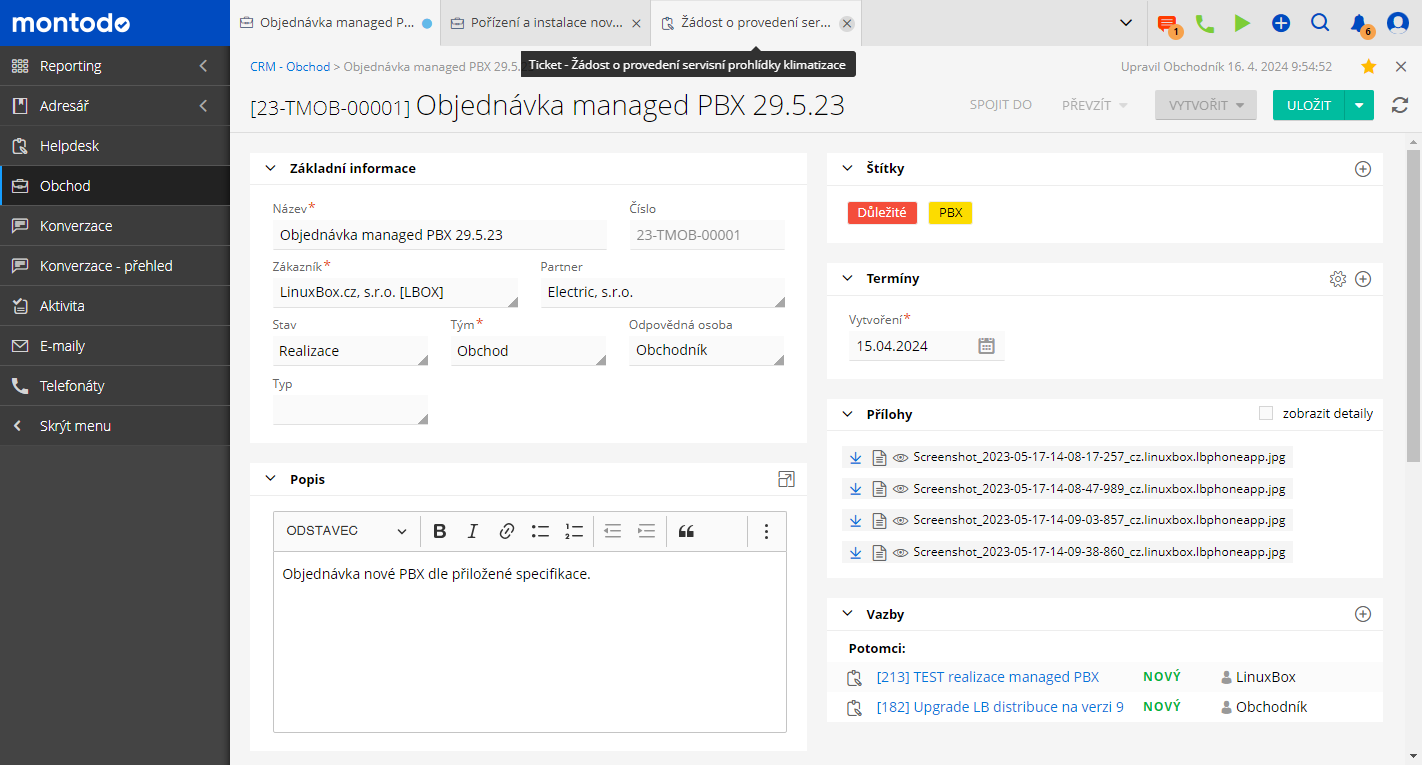Open the Stav dropdown showing Realizace
1422x765 pixels.
[349, 351]
